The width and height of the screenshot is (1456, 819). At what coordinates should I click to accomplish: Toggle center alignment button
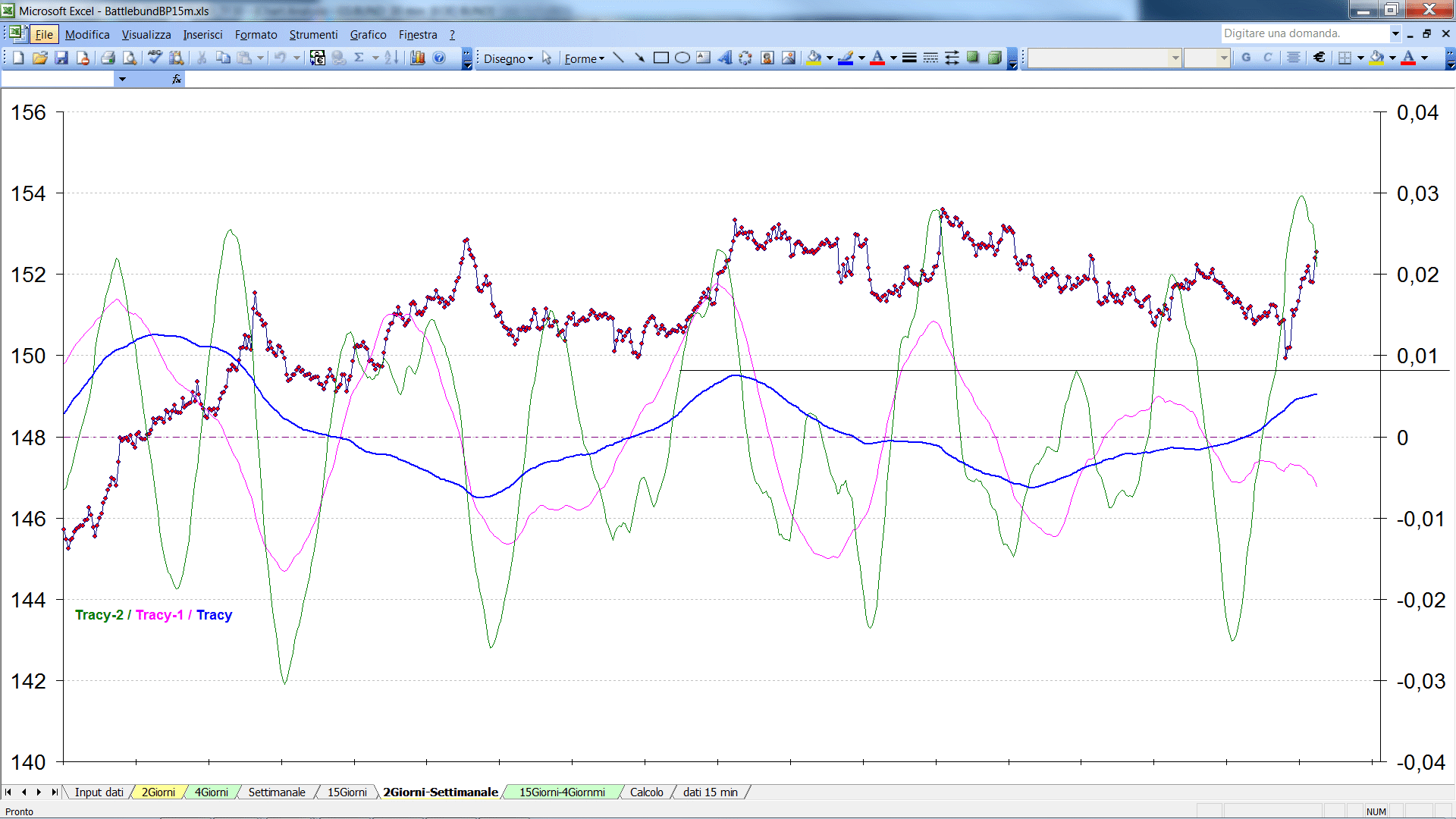1294,58
